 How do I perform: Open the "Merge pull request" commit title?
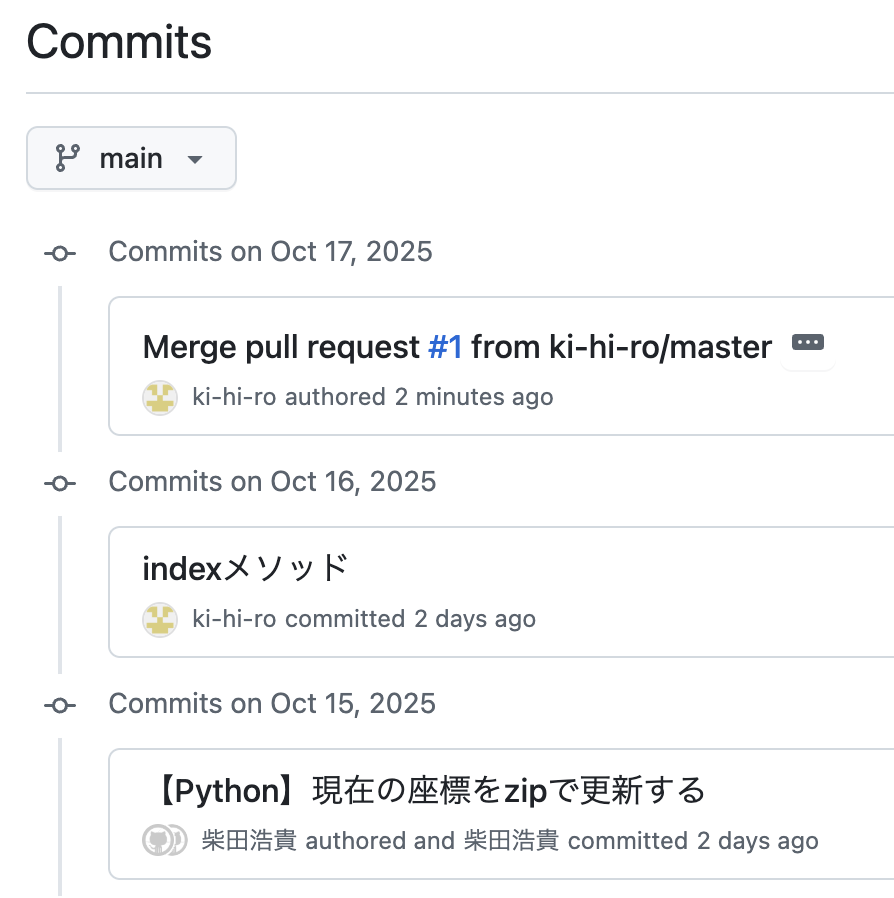tap(281, 347)
